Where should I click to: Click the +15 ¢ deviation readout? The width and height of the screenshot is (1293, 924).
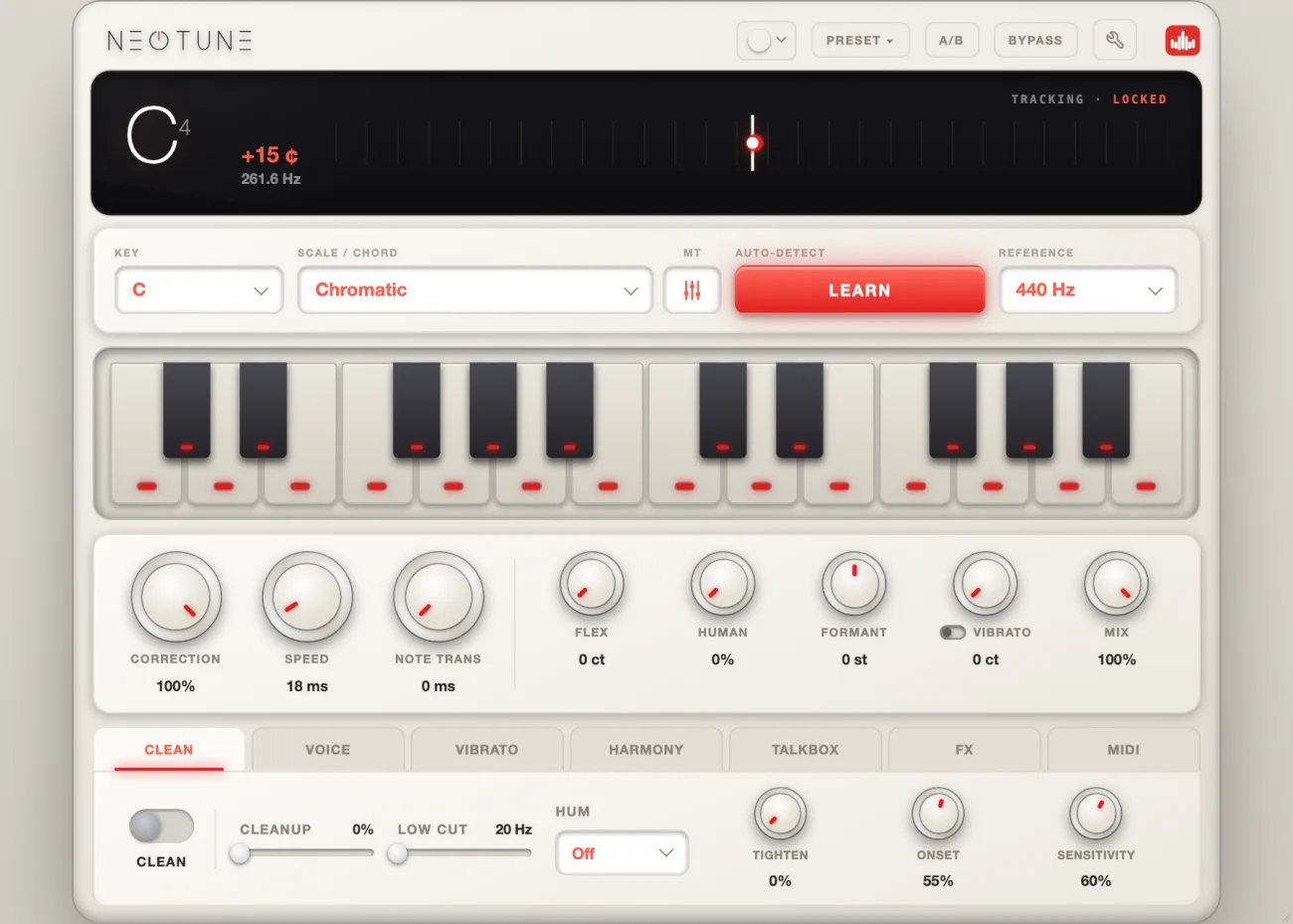tap(270, 155)
